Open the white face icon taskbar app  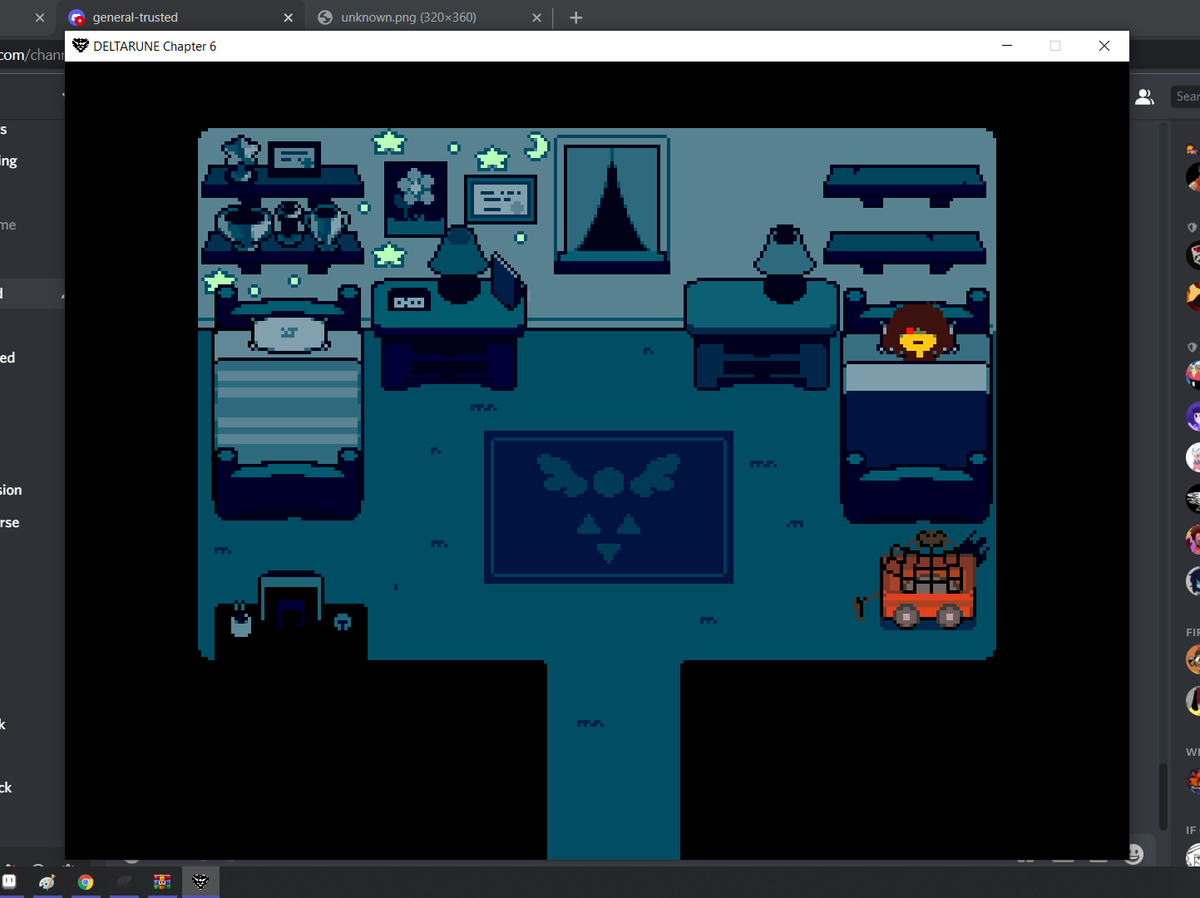point(10,881)
